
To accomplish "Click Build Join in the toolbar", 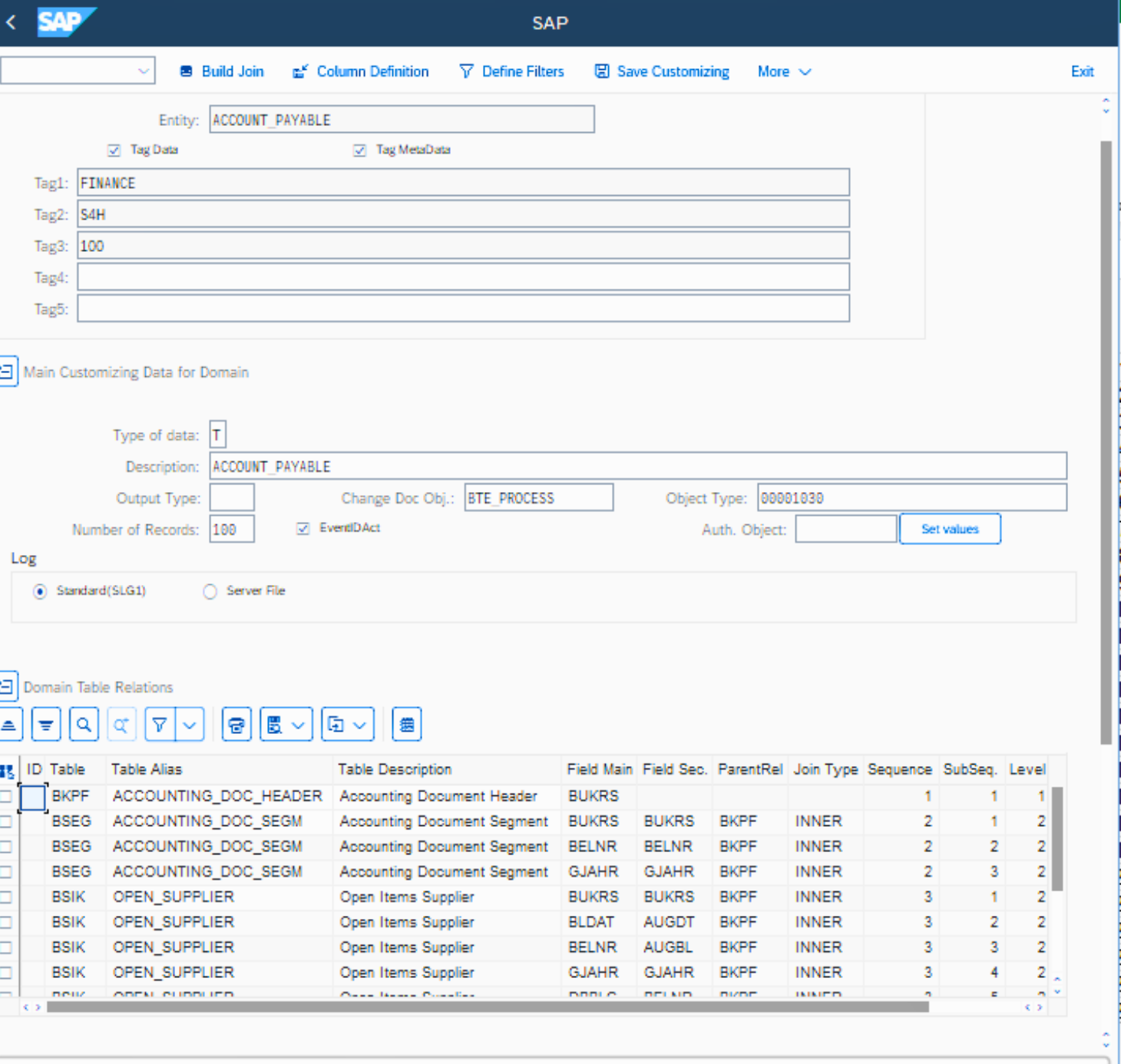I will [x=222, y=71].
